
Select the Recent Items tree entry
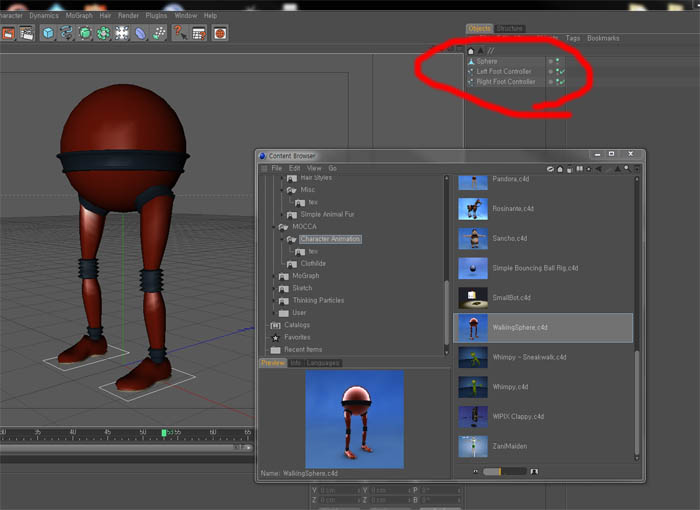tap(303, 350)
